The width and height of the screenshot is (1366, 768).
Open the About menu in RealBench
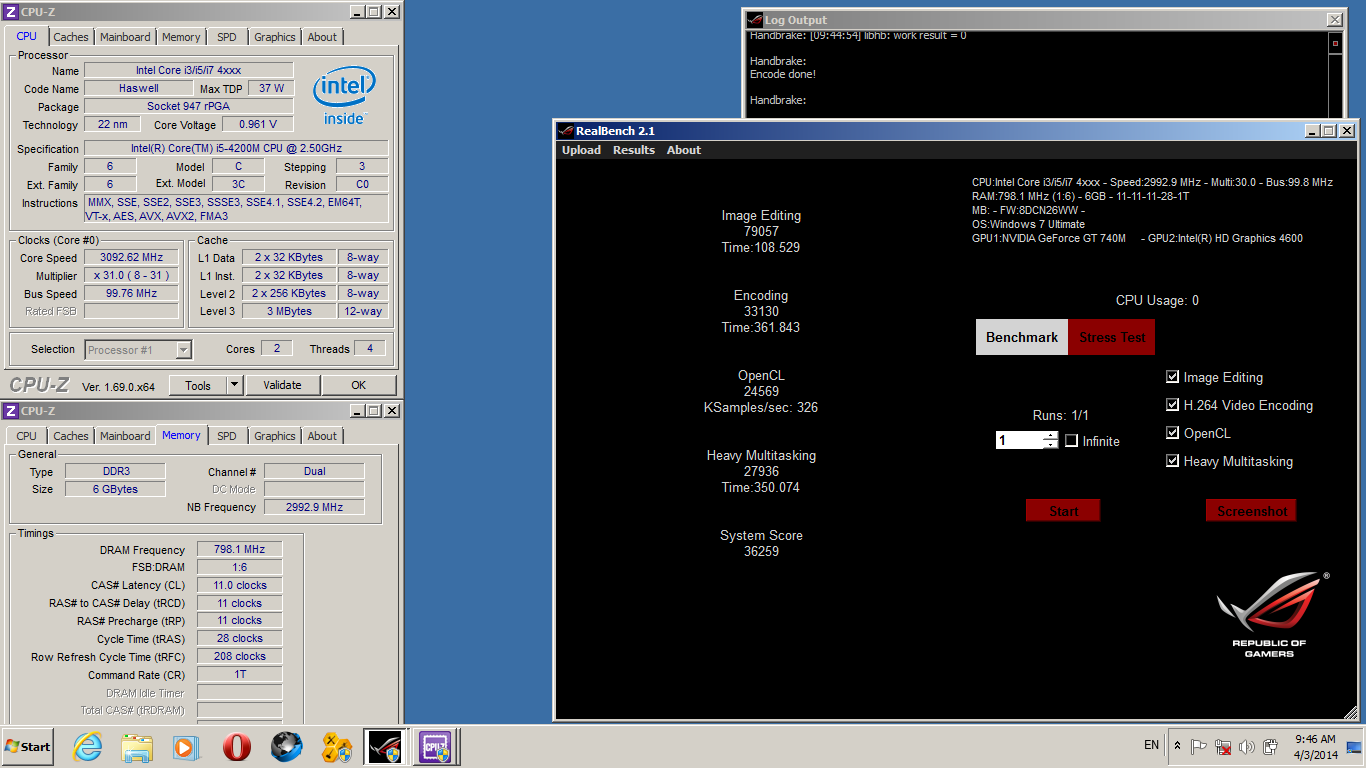click(x=684, y=150)
